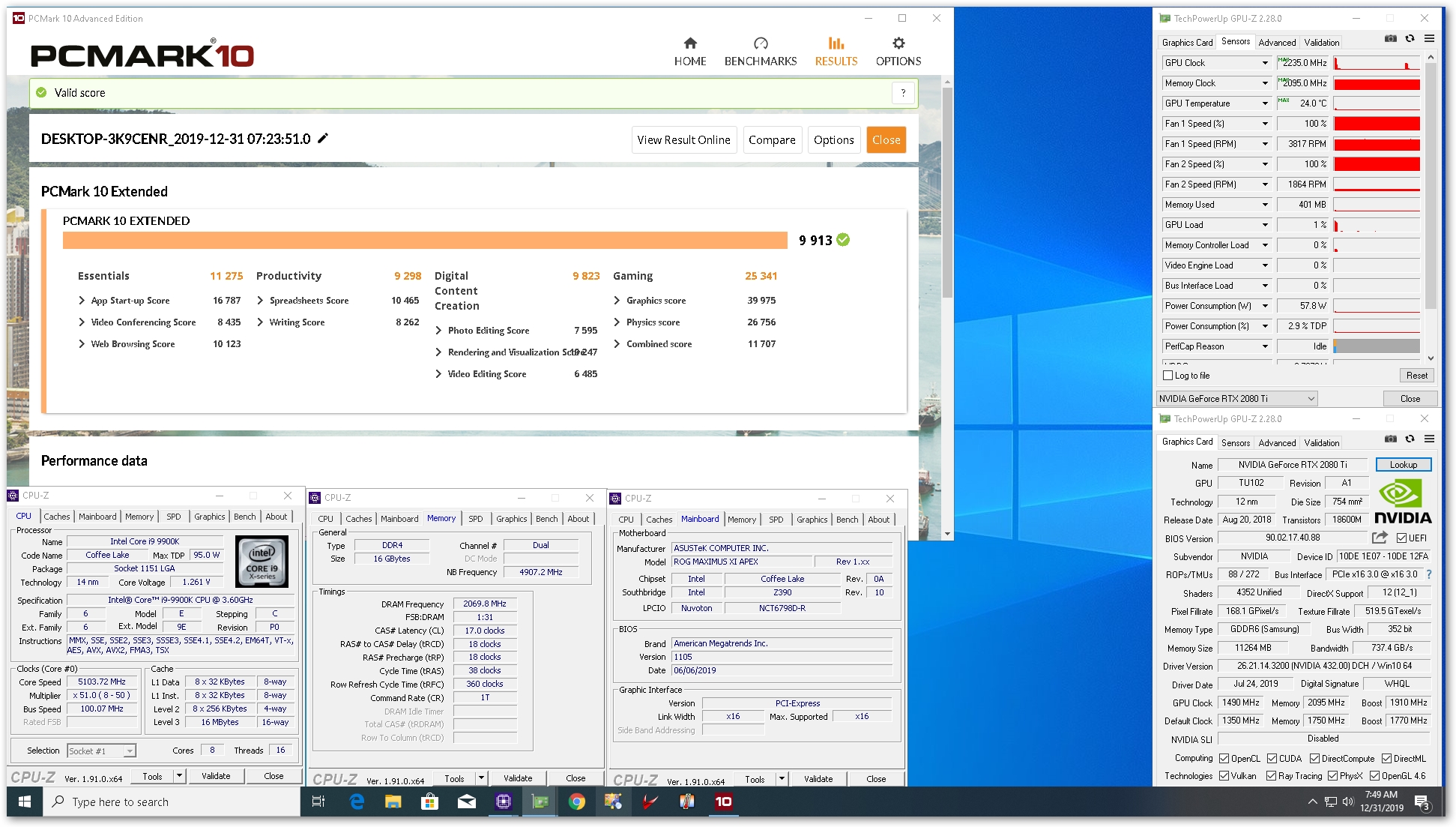1456x827 pixels.
Task: Click refresh icon in lower GPU-Z window
Action: 1410,439
